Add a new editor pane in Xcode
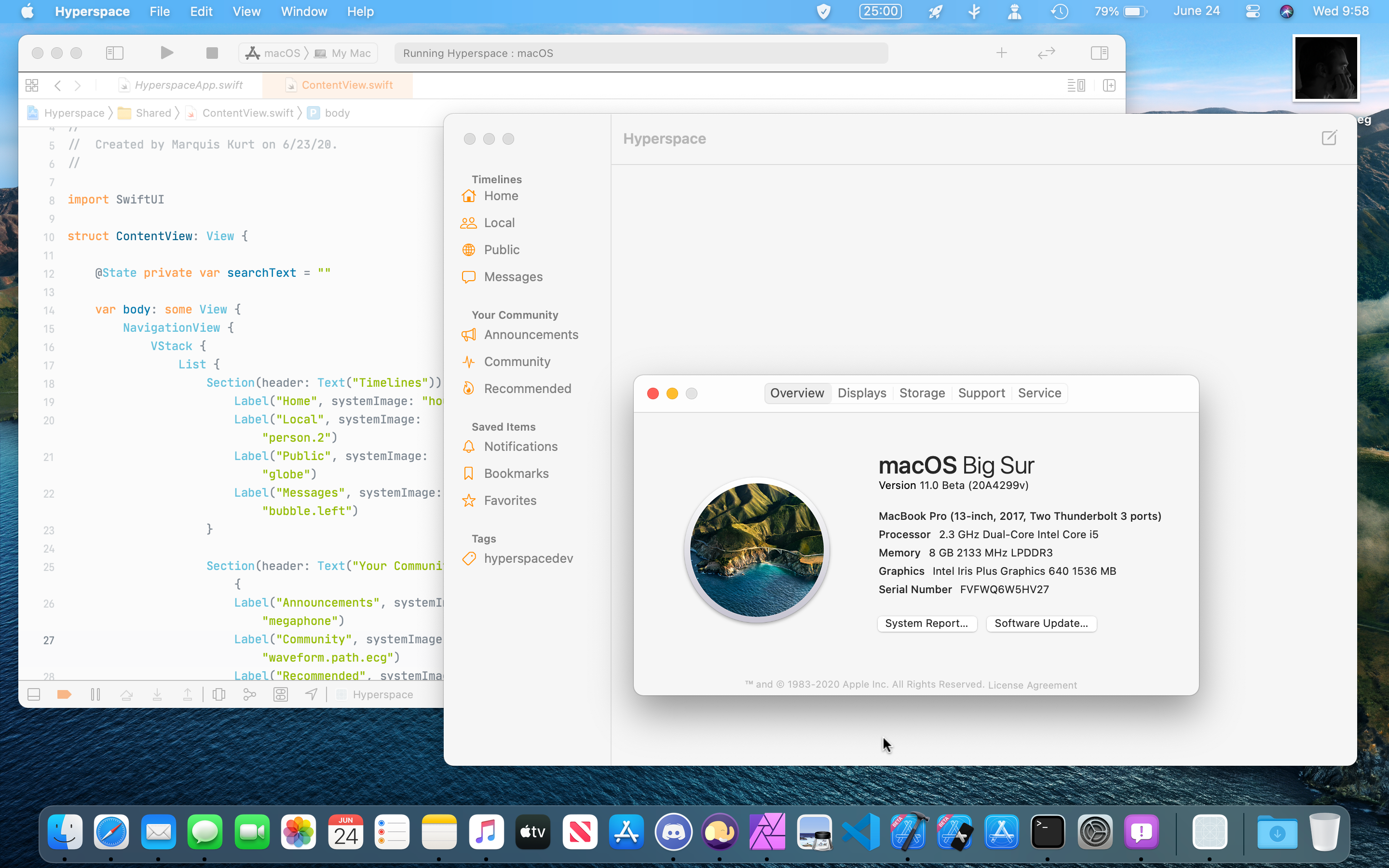The image size is (1389, 868). click(x=1109, y=85)
